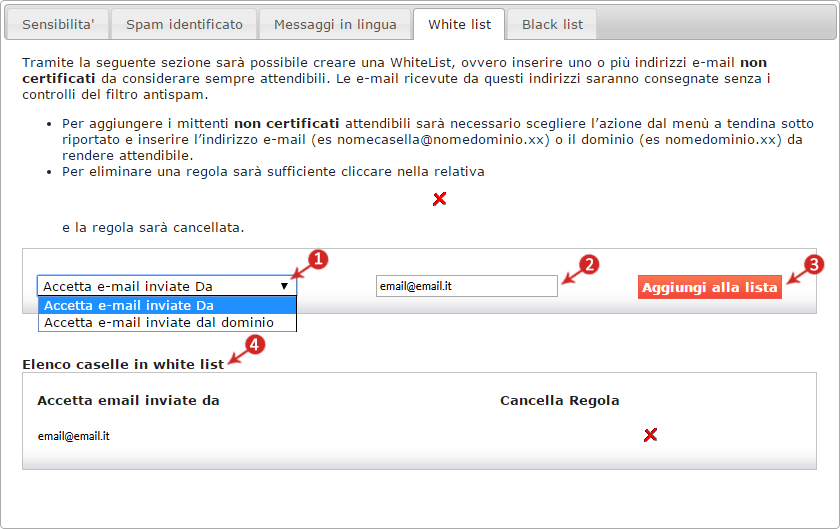Open the Messaggi in lingua tab
Image resolution: width=840 pixels, height=529 pixels.
[x=335, y=25]
